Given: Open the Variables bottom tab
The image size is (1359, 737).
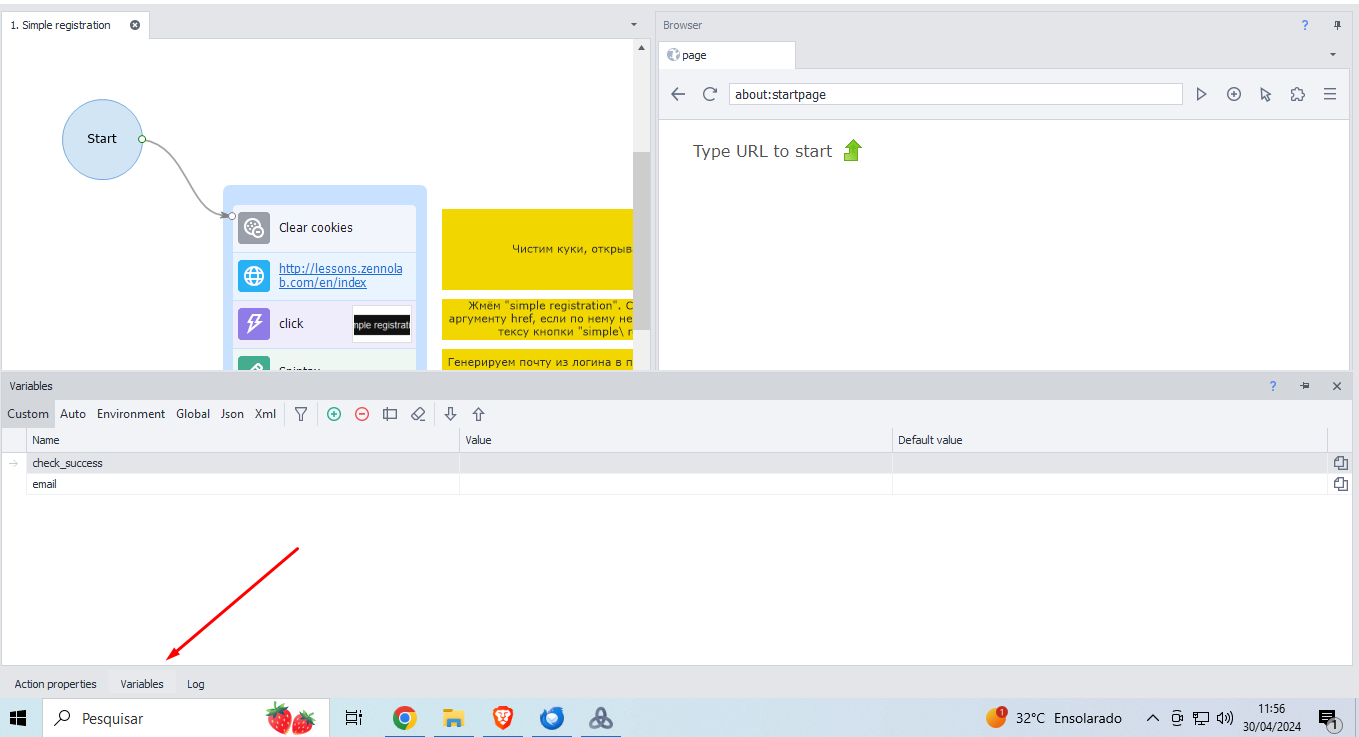Looking at the screenshot, I should (142, 684).
